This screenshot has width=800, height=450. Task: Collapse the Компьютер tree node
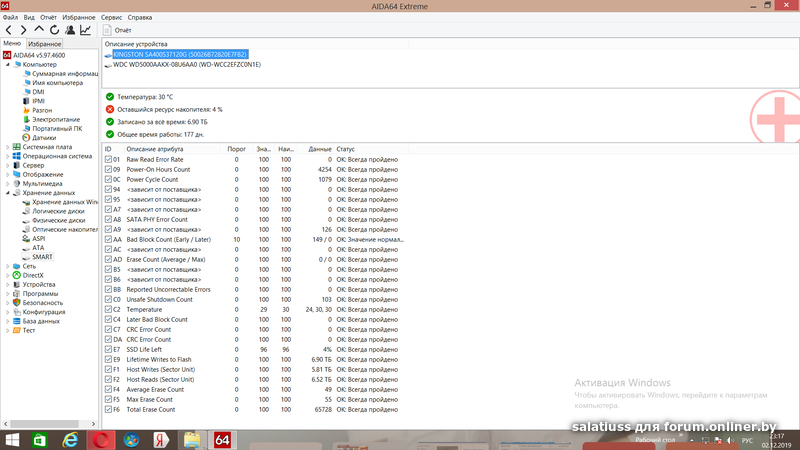[8, 65]
